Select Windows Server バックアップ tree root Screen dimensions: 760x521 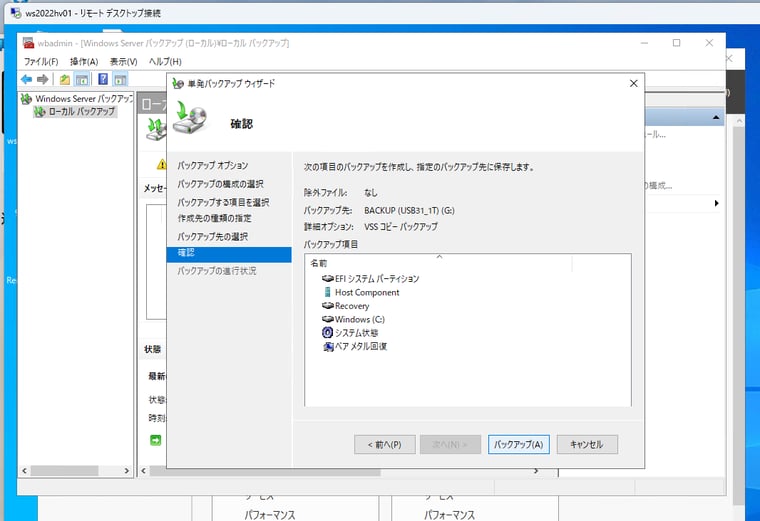pyautogui.click(x=83, y=99)
